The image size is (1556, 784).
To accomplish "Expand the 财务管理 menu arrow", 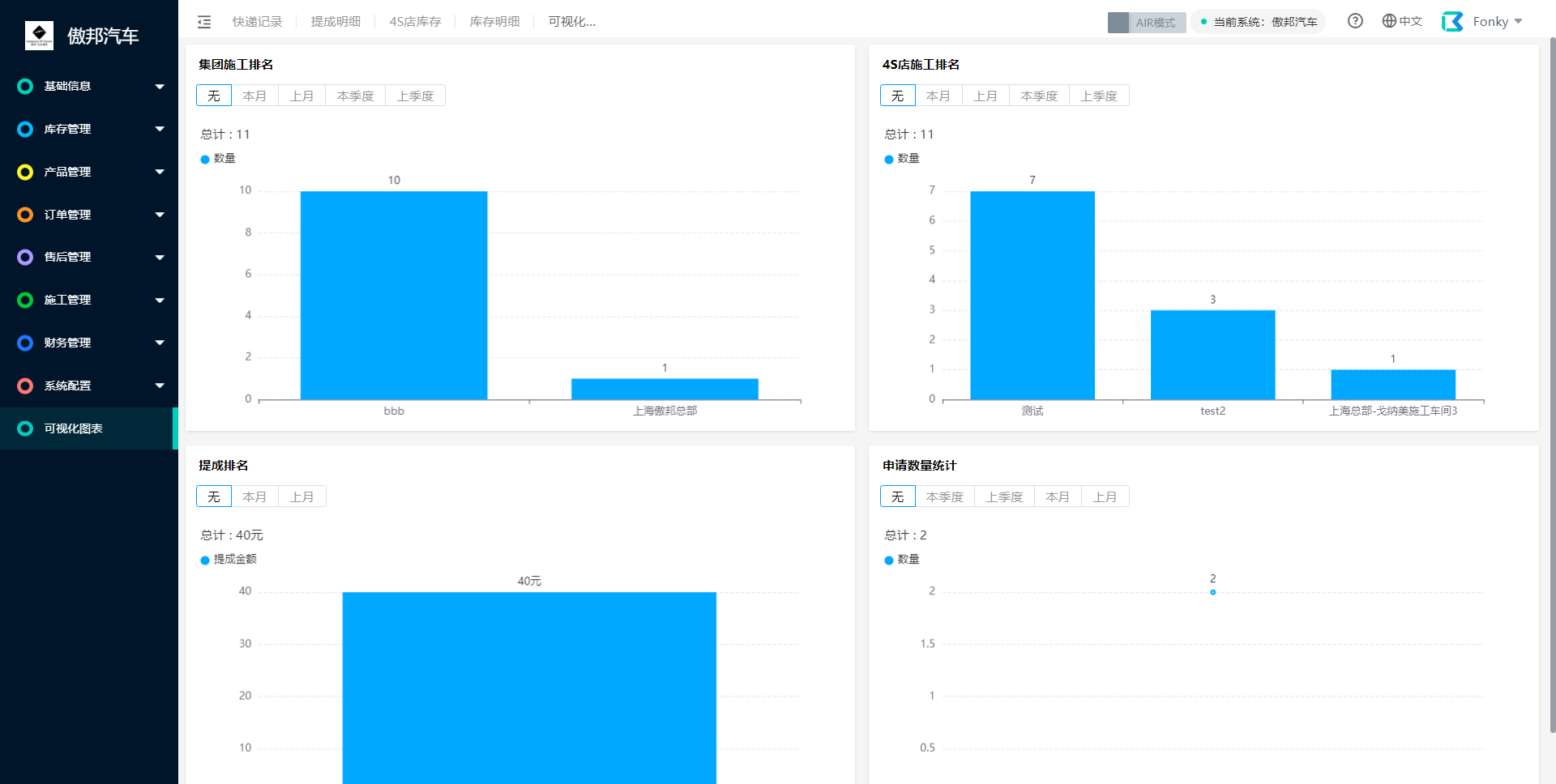I will 160,343.
